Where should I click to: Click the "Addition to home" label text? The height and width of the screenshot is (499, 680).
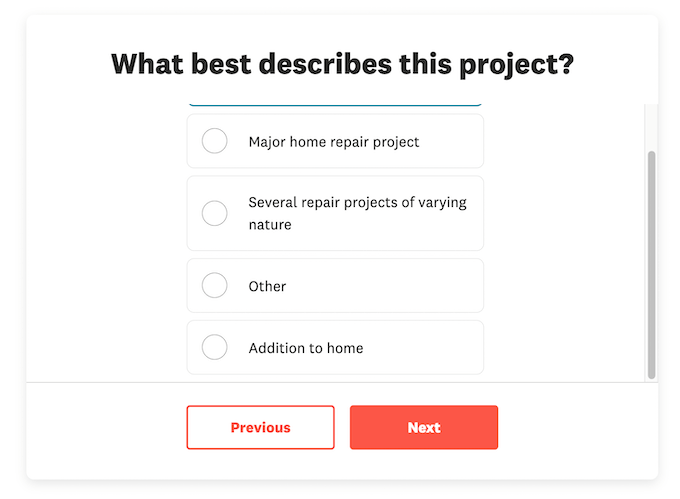[x=306, y=348]
